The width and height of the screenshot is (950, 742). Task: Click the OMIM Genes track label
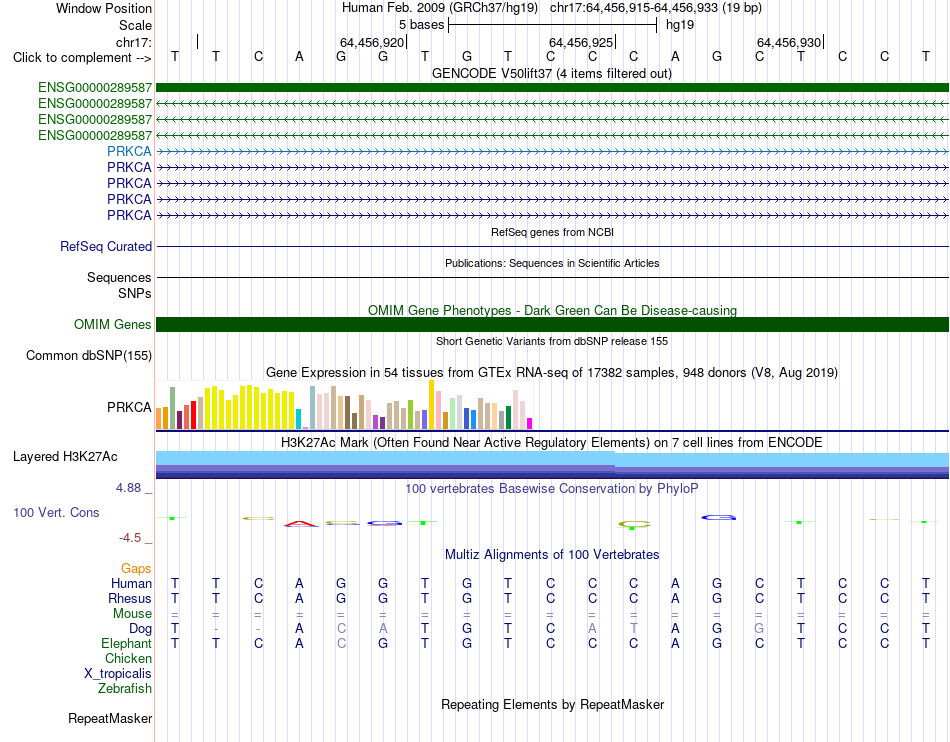[x=112, y=325]
